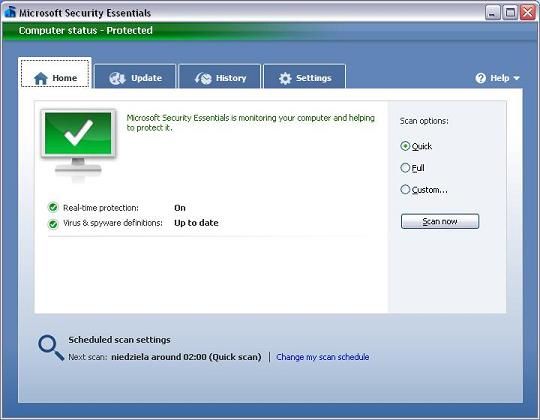Click the gear icon on Settings tab

click(x=285, y=78)
